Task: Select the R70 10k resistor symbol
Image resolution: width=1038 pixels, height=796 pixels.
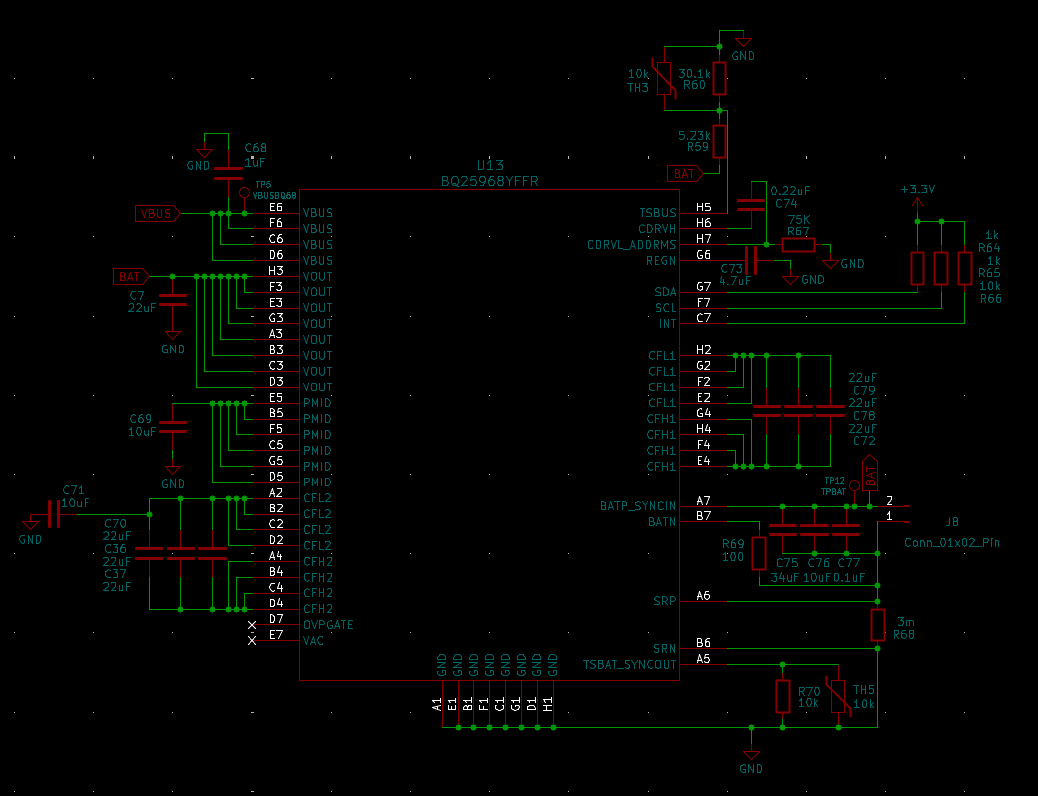Action: 782,696
